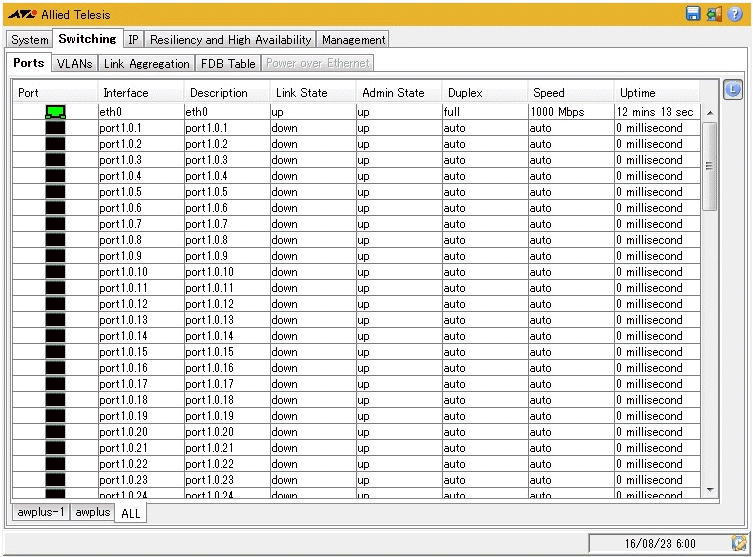The image size is (753, 557).
Task: Click the '1000 Mbps' speed cell
Action: coord(571,112)
